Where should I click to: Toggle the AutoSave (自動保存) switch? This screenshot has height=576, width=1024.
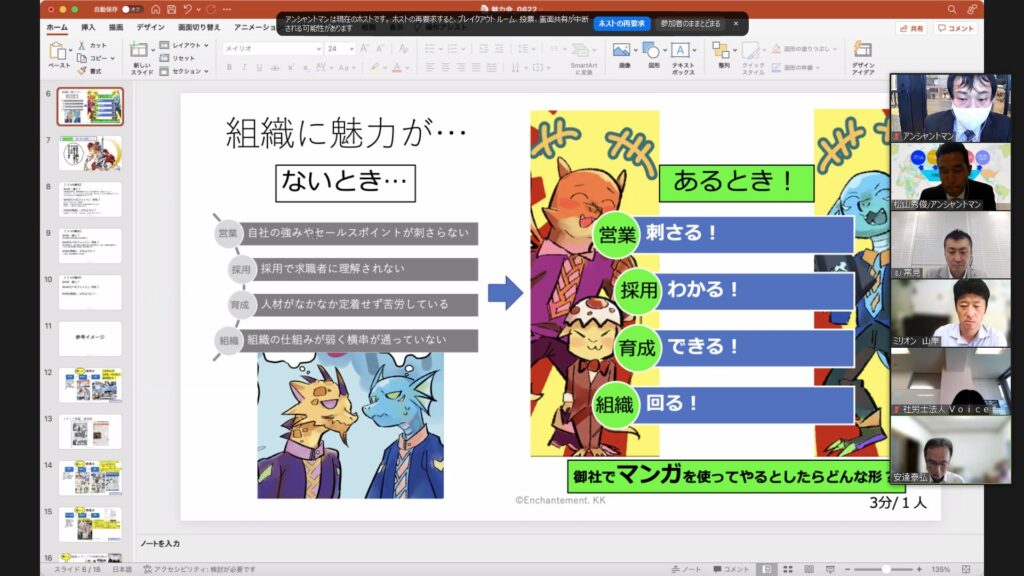(x=131, y=10)
